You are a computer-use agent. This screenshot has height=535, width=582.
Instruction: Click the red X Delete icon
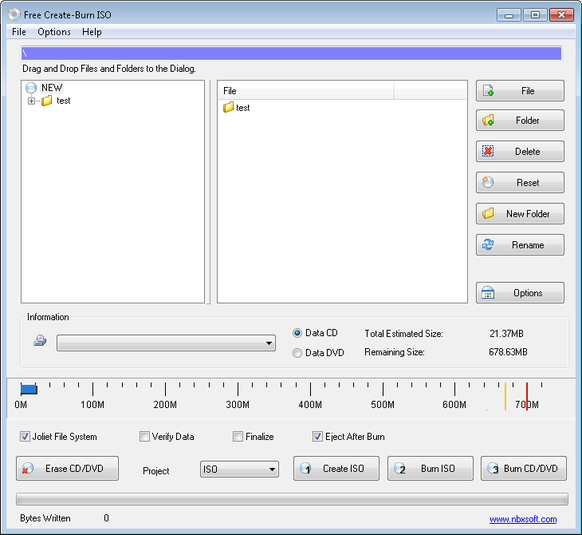coord(488,151)
